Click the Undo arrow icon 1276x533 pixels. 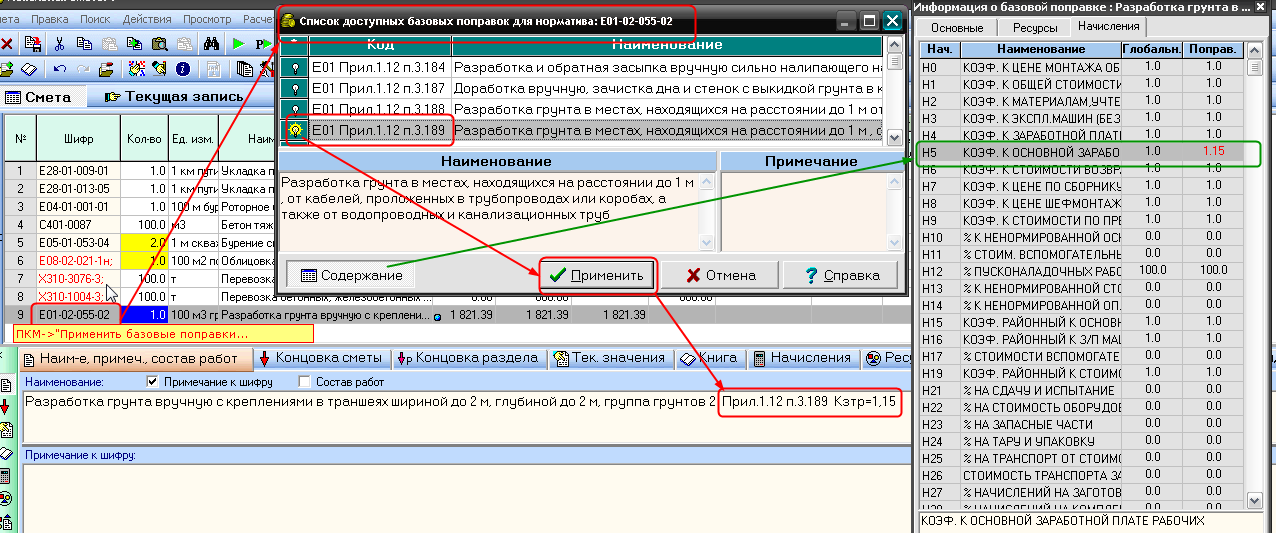tap(60, 69)
